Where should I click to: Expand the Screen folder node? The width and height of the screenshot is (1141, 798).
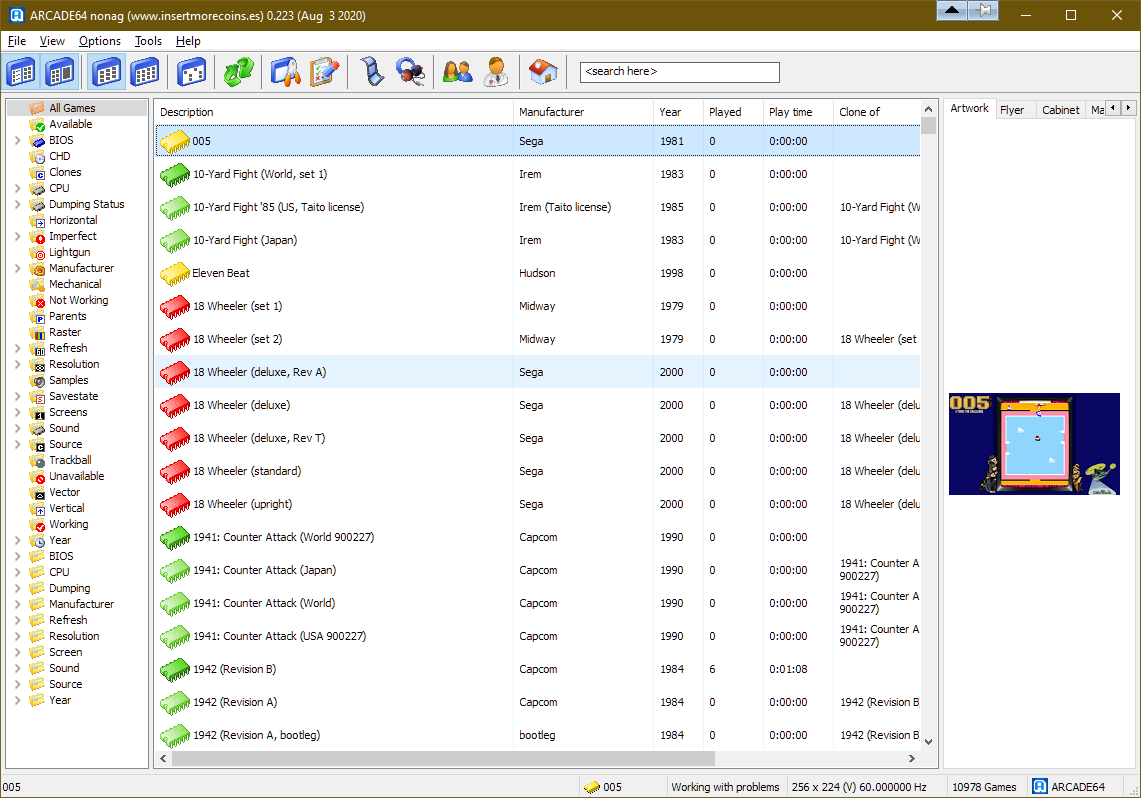pyautogui.click(x=17, y=653)
